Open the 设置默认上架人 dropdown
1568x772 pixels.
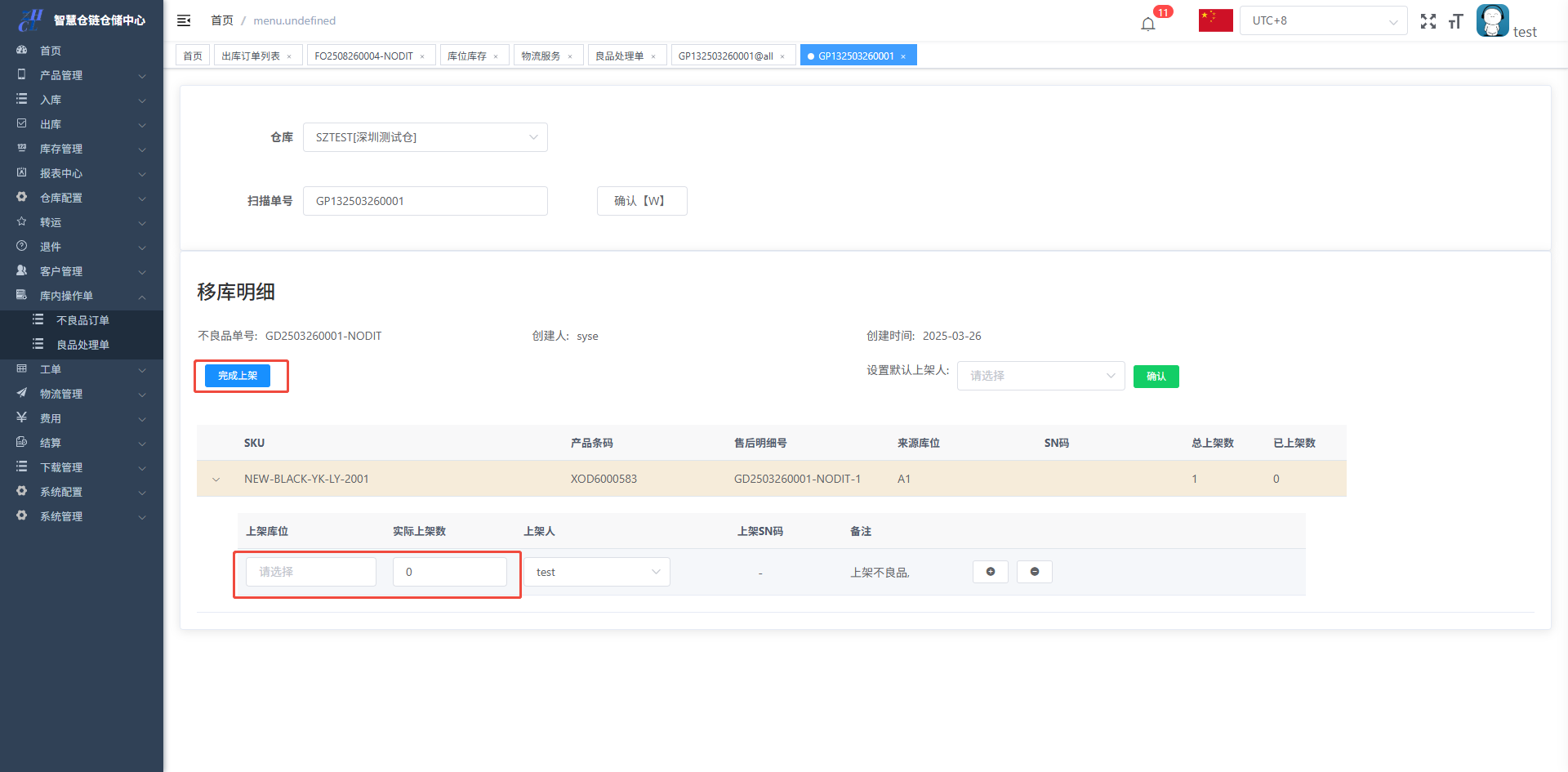pyautogui.click(x=1040, y=376)
